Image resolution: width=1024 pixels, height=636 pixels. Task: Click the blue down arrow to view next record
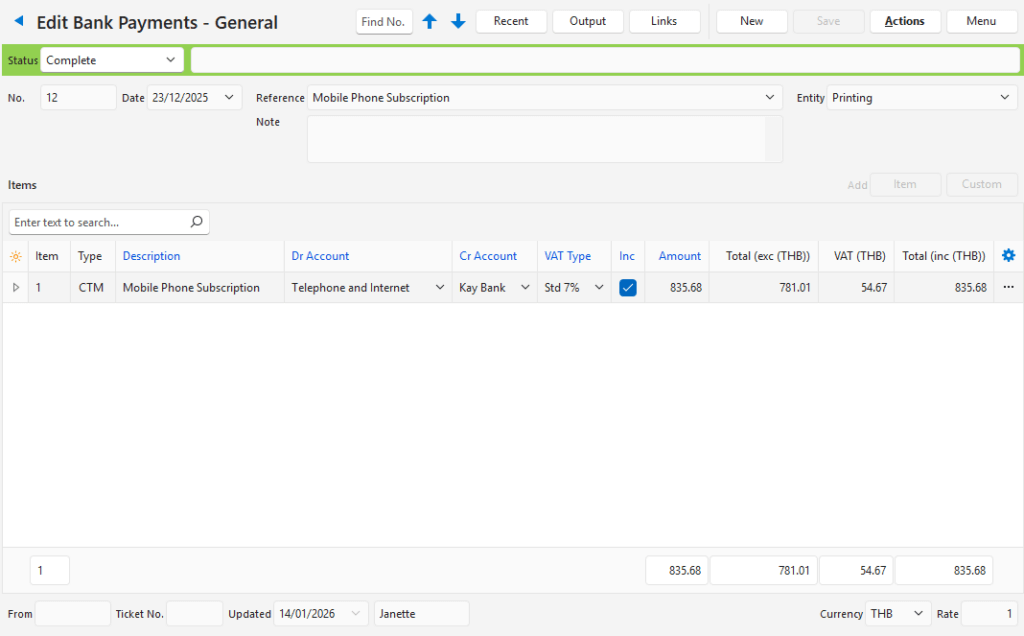point(458,20)
